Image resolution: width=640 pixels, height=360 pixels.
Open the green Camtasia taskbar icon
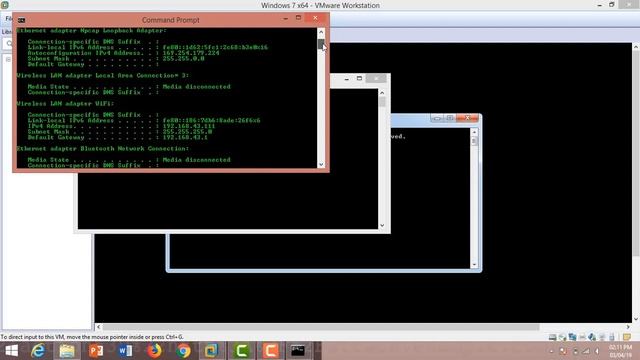pos(241,351)
